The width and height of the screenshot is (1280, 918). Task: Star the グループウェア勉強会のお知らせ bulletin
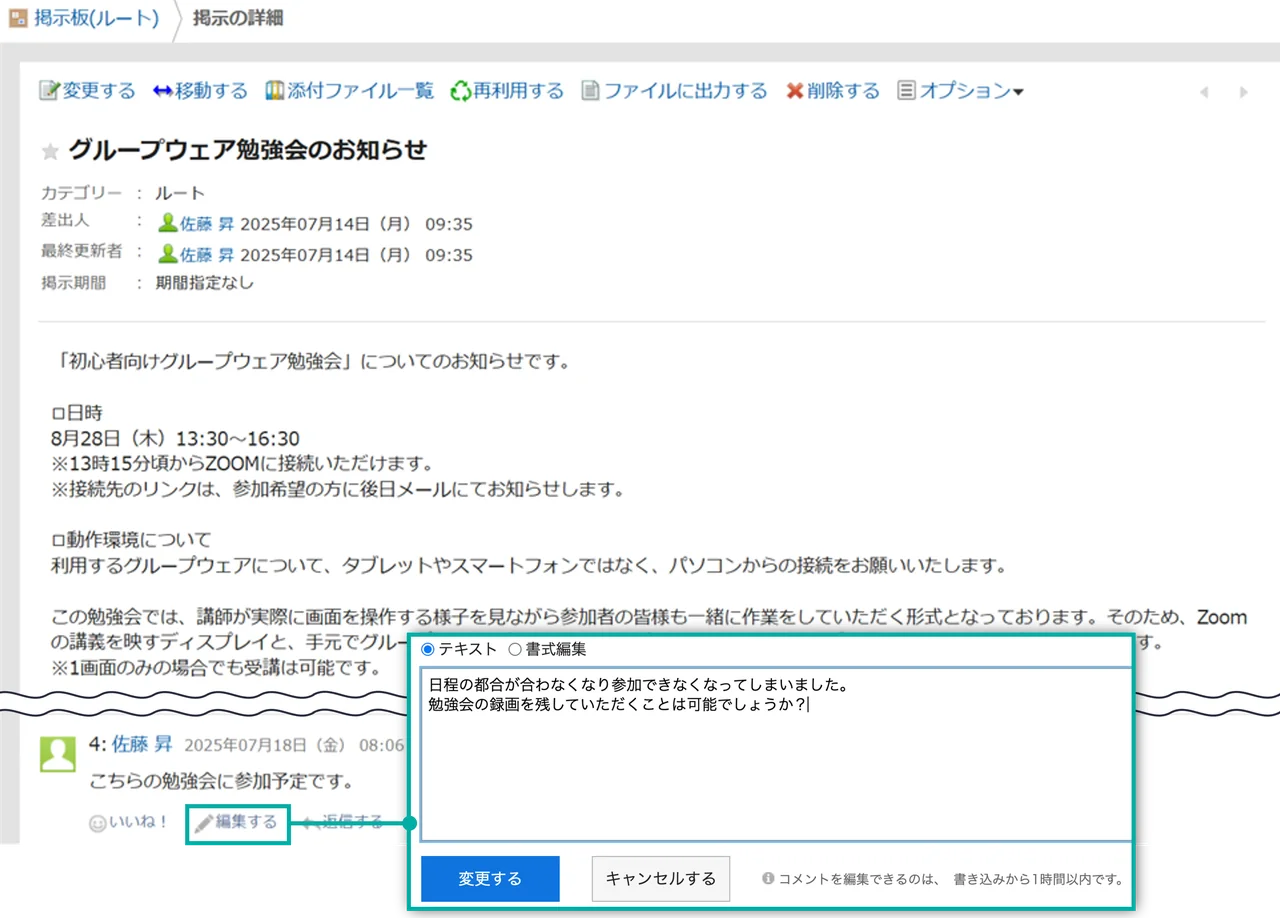pyautogui.click(x=50, y=152)
